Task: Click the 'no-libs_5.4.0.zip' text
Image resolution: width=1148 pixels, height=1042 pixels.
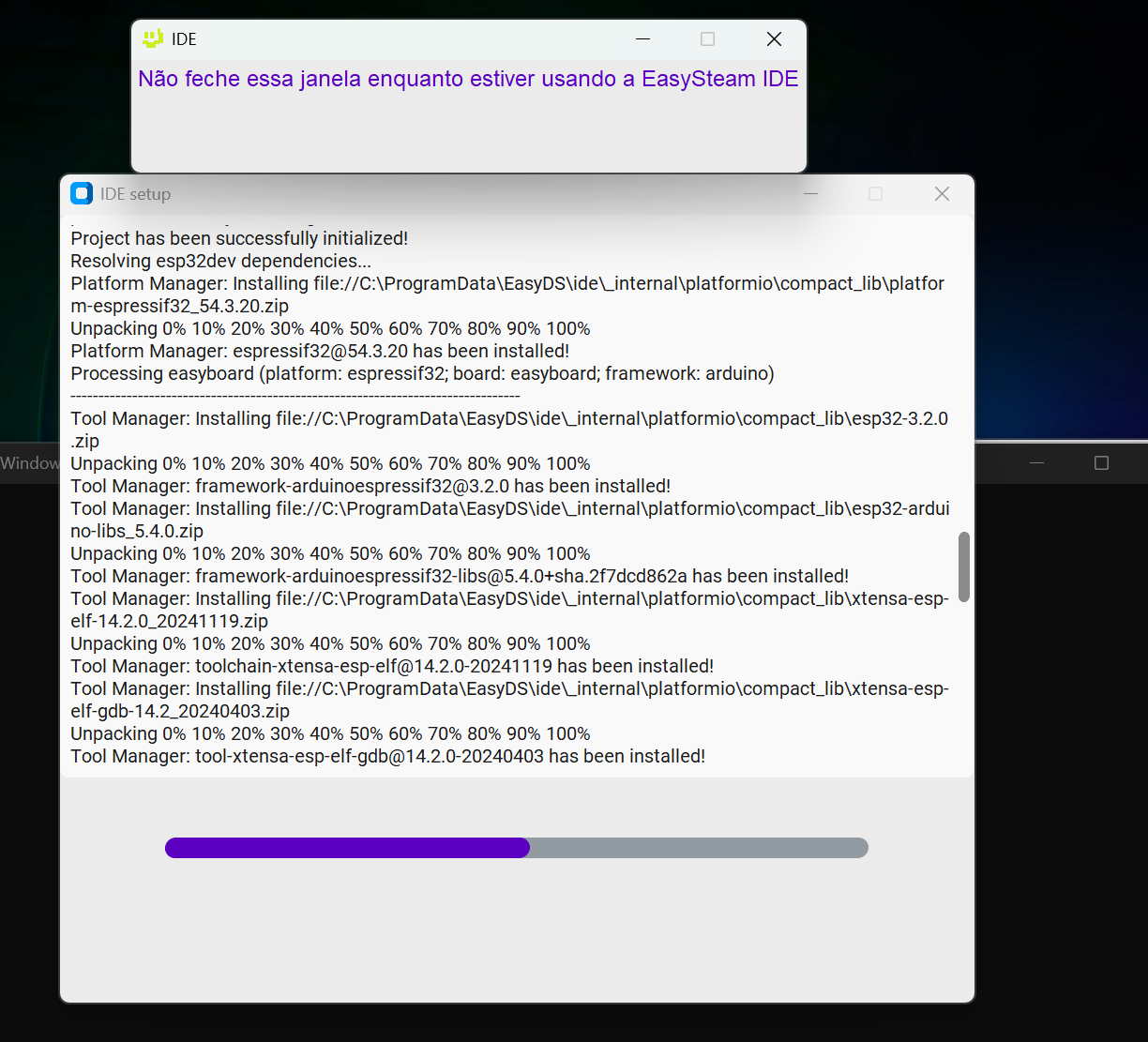Action: tap(137, 531)
